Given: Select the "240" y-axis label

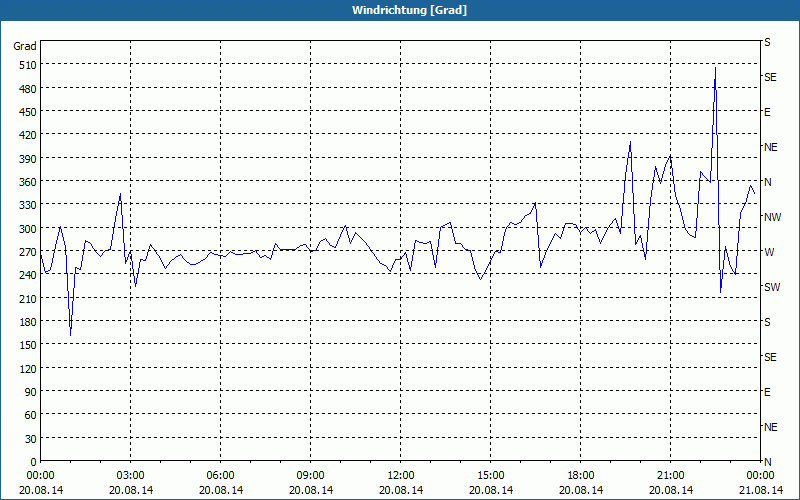Looking at the screenshot, I should [28, 276].
